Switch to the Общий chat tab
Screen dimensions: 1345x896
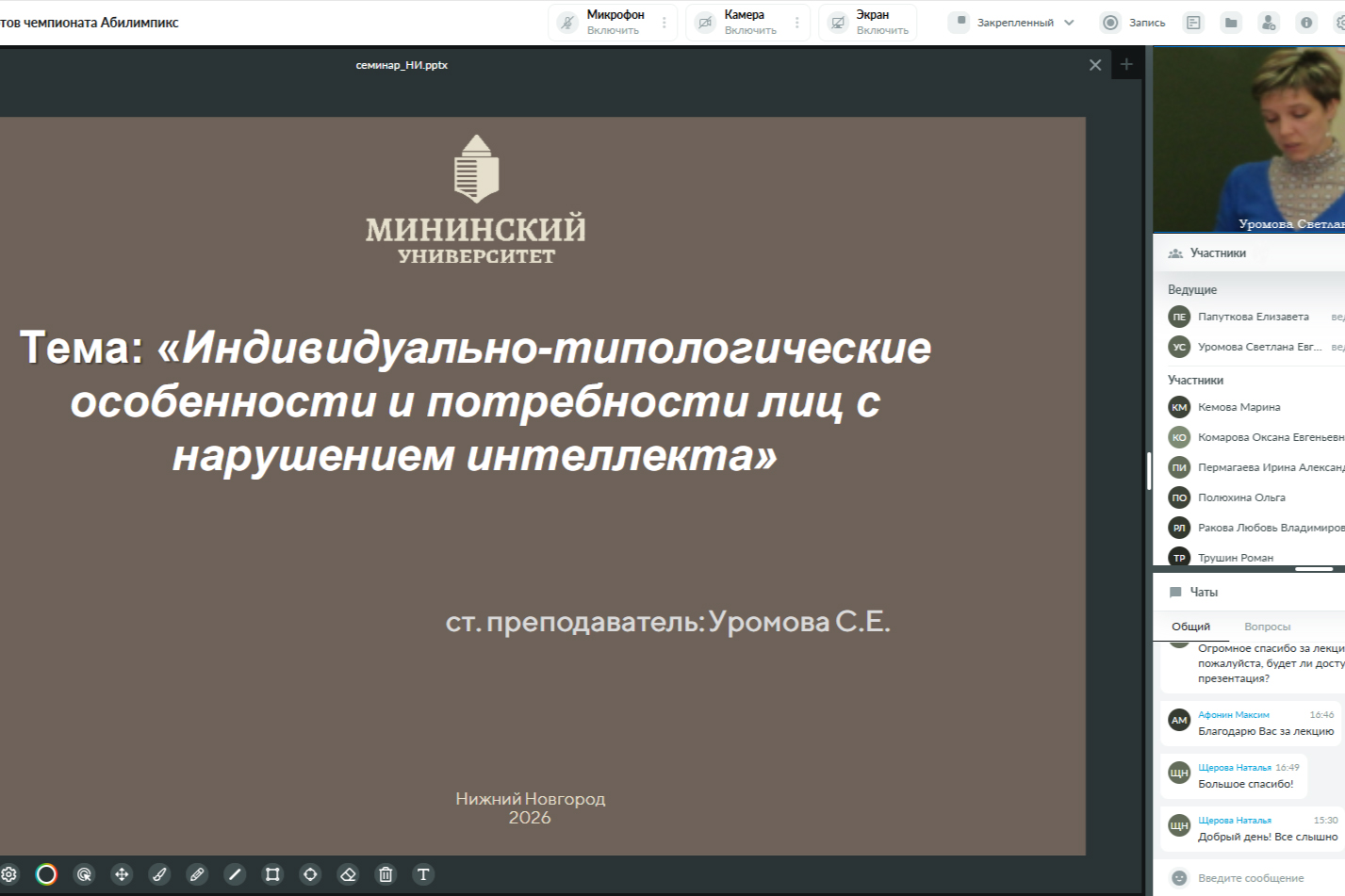coord(1190,627)
